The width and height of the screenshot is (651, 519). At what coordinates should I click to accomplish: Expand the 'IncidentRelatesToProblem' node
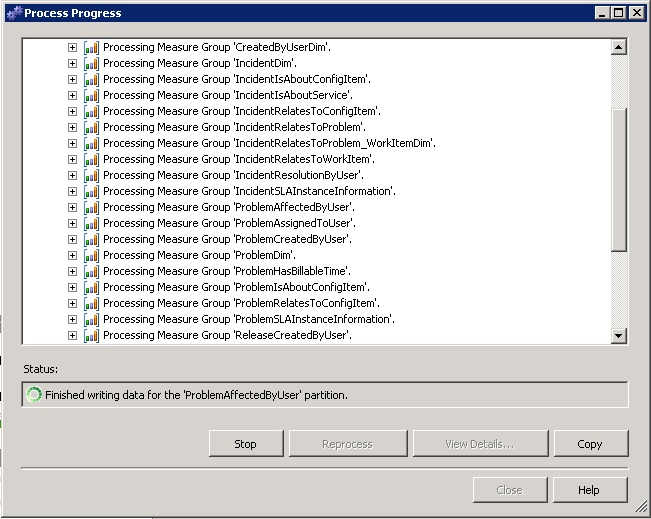pos(72,127)
